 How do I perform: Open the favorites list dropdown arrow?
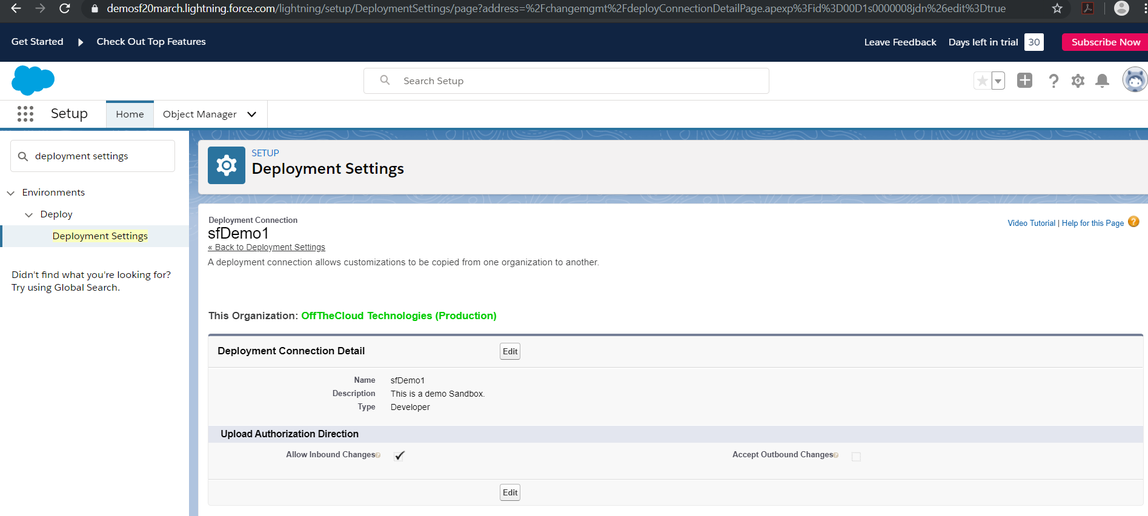[998, 81]
